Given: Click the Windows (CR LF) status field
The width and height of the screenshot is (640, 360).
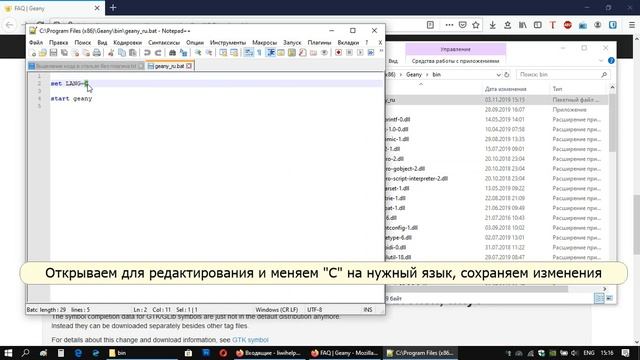Looking at the screenshot, I should tap(276, 310).
